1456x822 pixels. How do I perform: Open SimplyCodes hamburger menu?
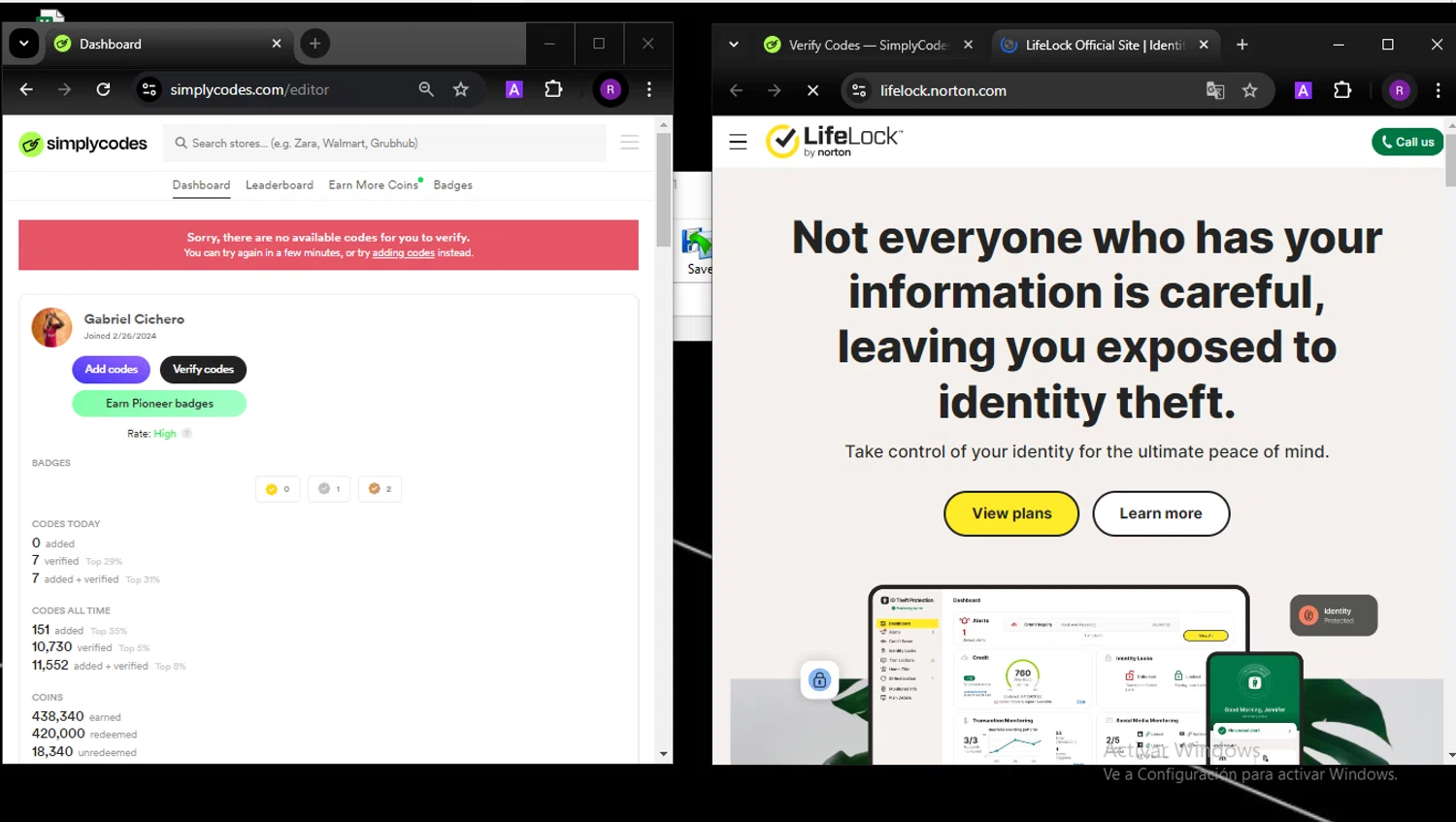tap(629, 143)
